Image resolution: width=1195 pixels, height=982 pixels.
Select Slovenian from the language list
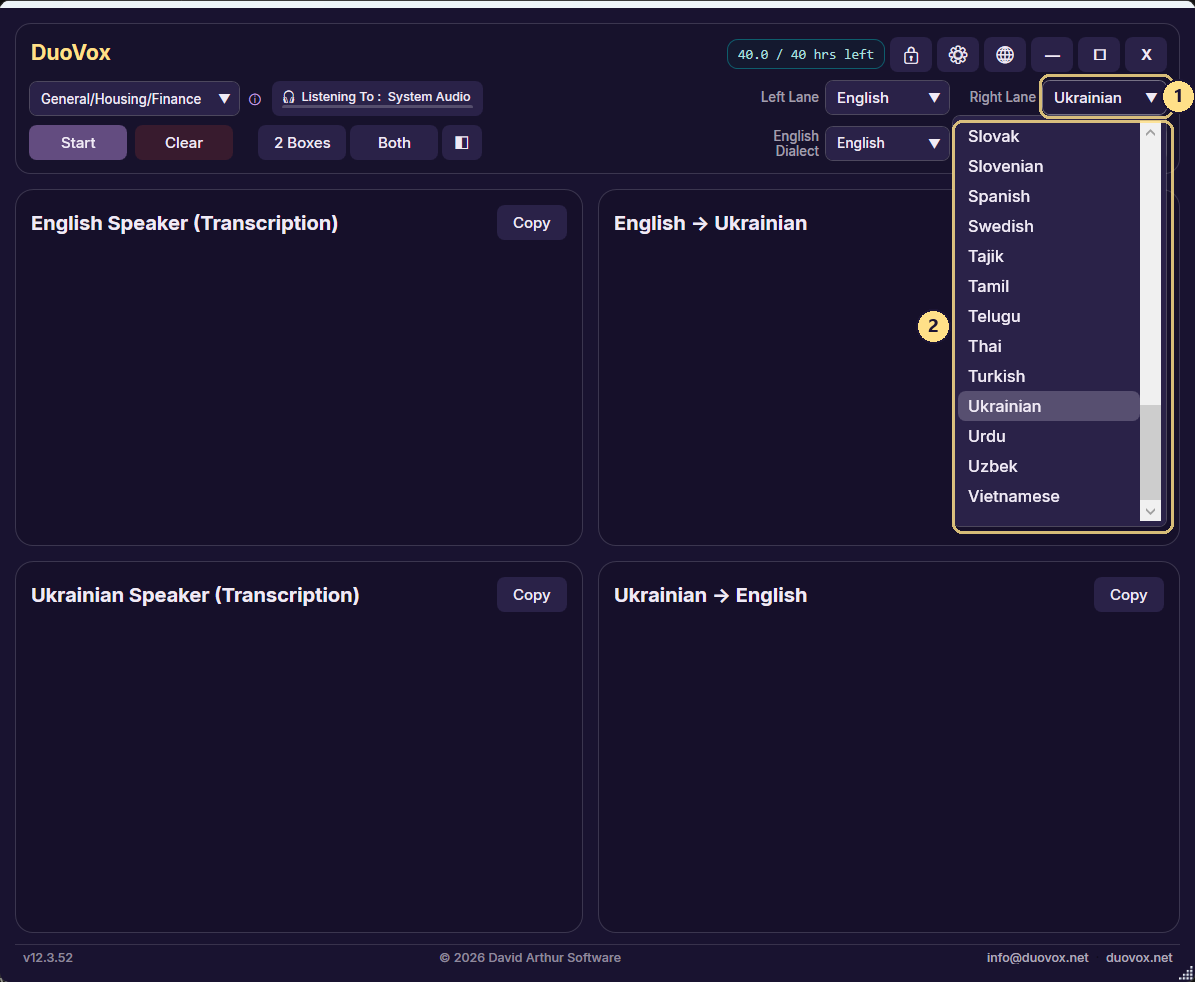pyautogui.click(x=1048, y=166)
